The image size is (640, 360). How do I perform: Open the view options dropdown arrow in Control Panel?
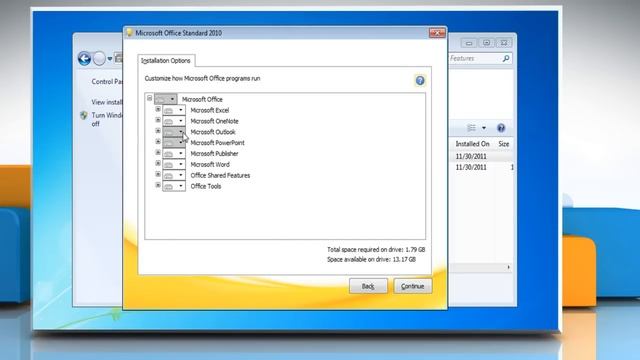pos(484,128)
